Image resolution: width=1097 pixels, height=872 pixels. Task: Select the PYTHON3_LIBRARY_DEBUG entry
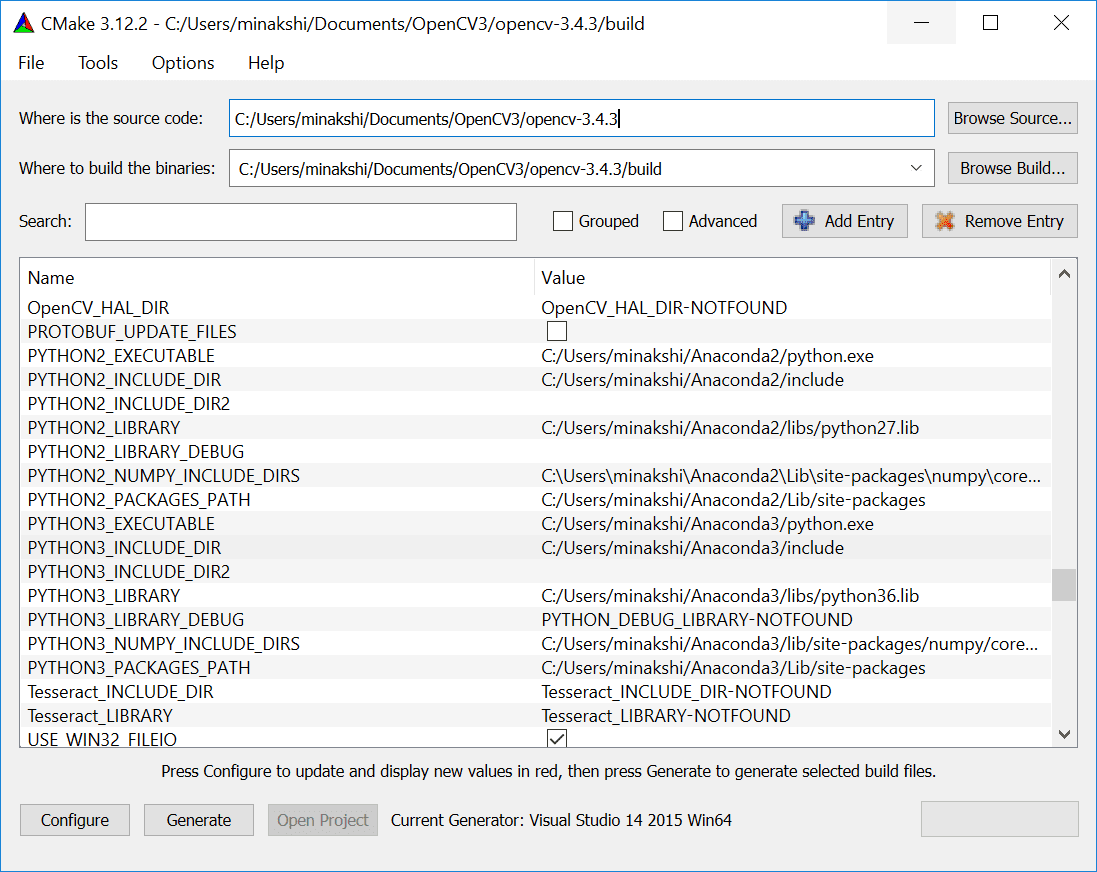(x=136, y=620)
